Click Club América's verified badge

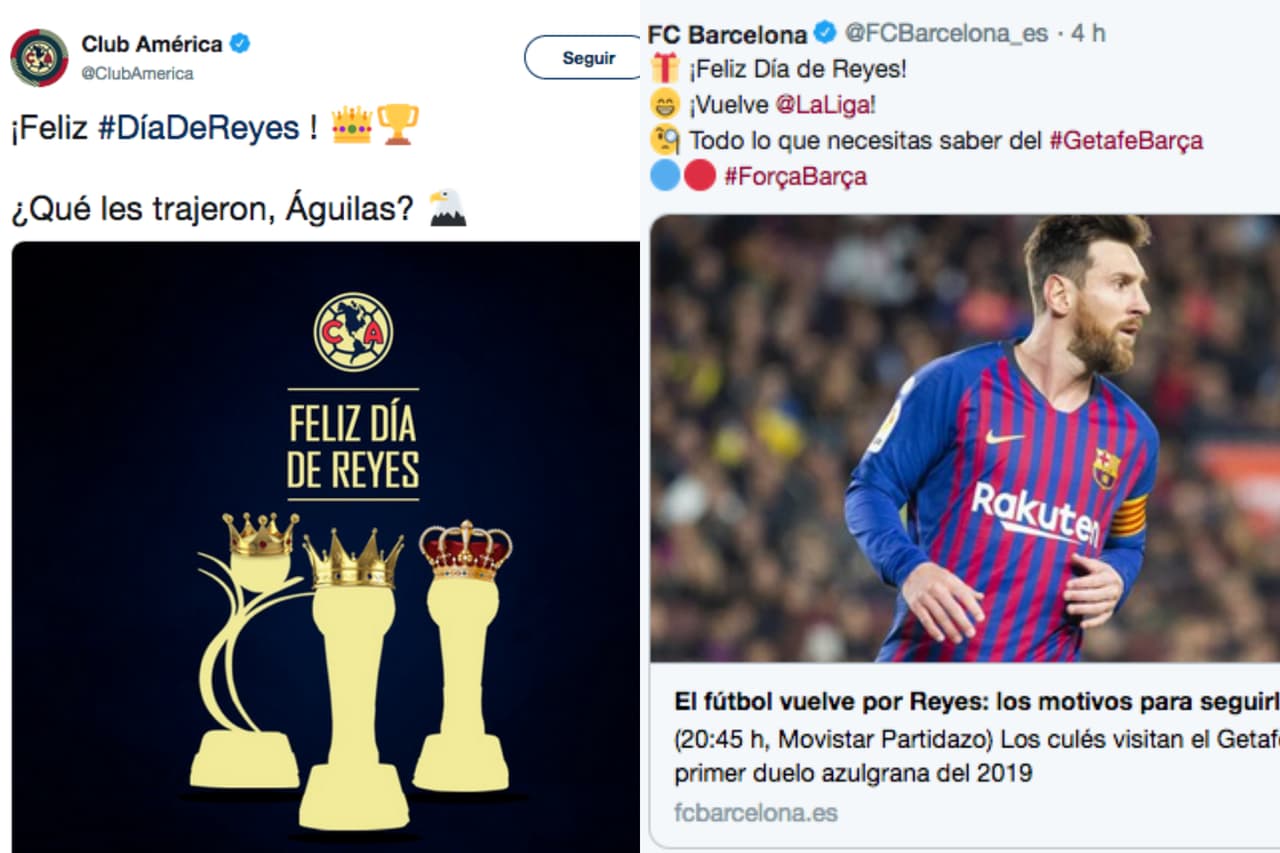[240, 44]
